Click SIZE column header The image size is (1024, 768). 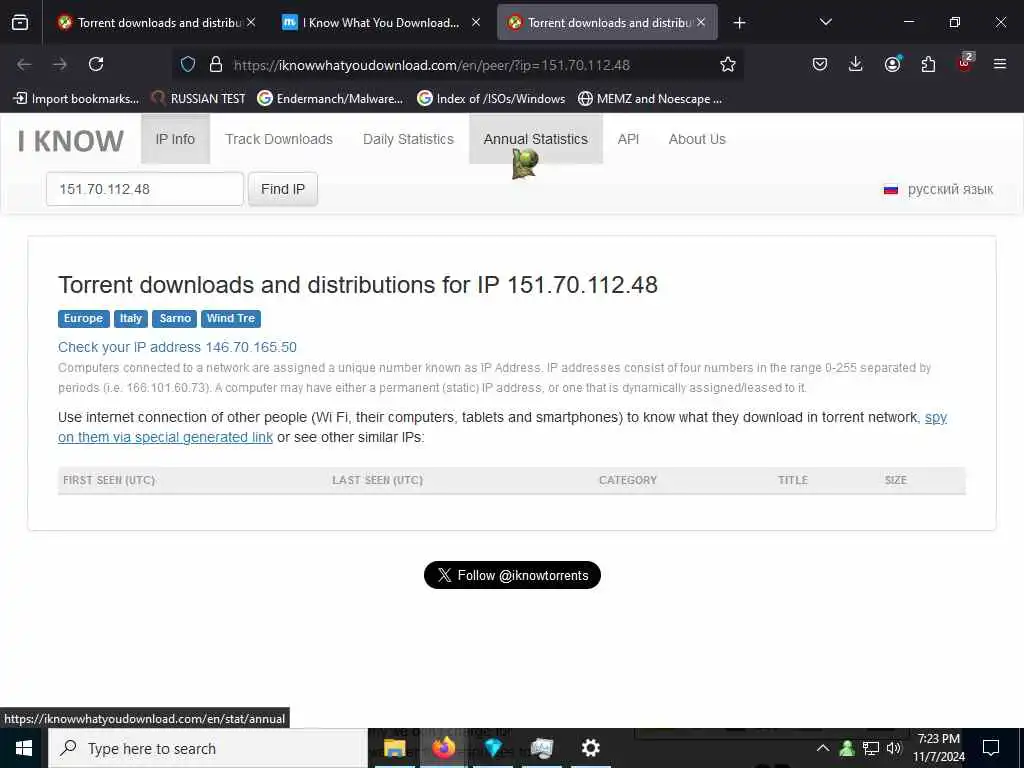click(x=895, y=480)
